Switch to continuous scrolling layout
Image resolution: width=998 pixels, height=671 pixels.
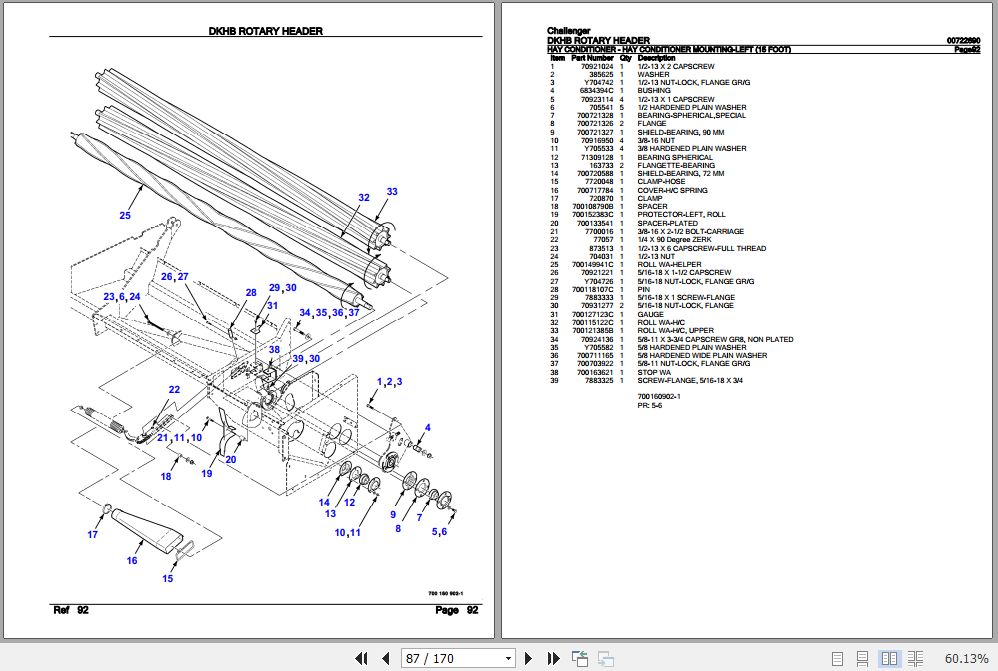863,658
